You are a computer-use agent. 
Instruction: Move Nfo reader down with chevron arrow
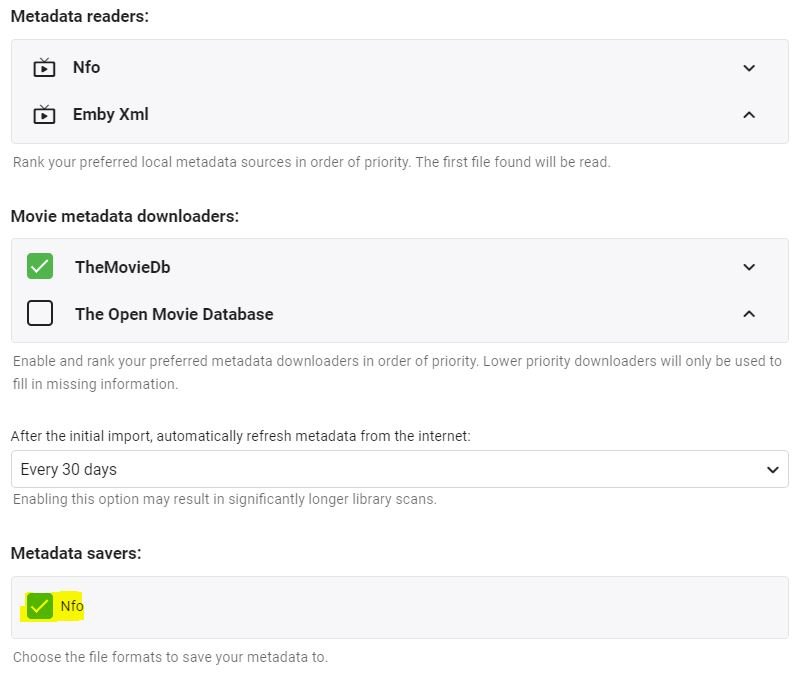pos(749,68)
